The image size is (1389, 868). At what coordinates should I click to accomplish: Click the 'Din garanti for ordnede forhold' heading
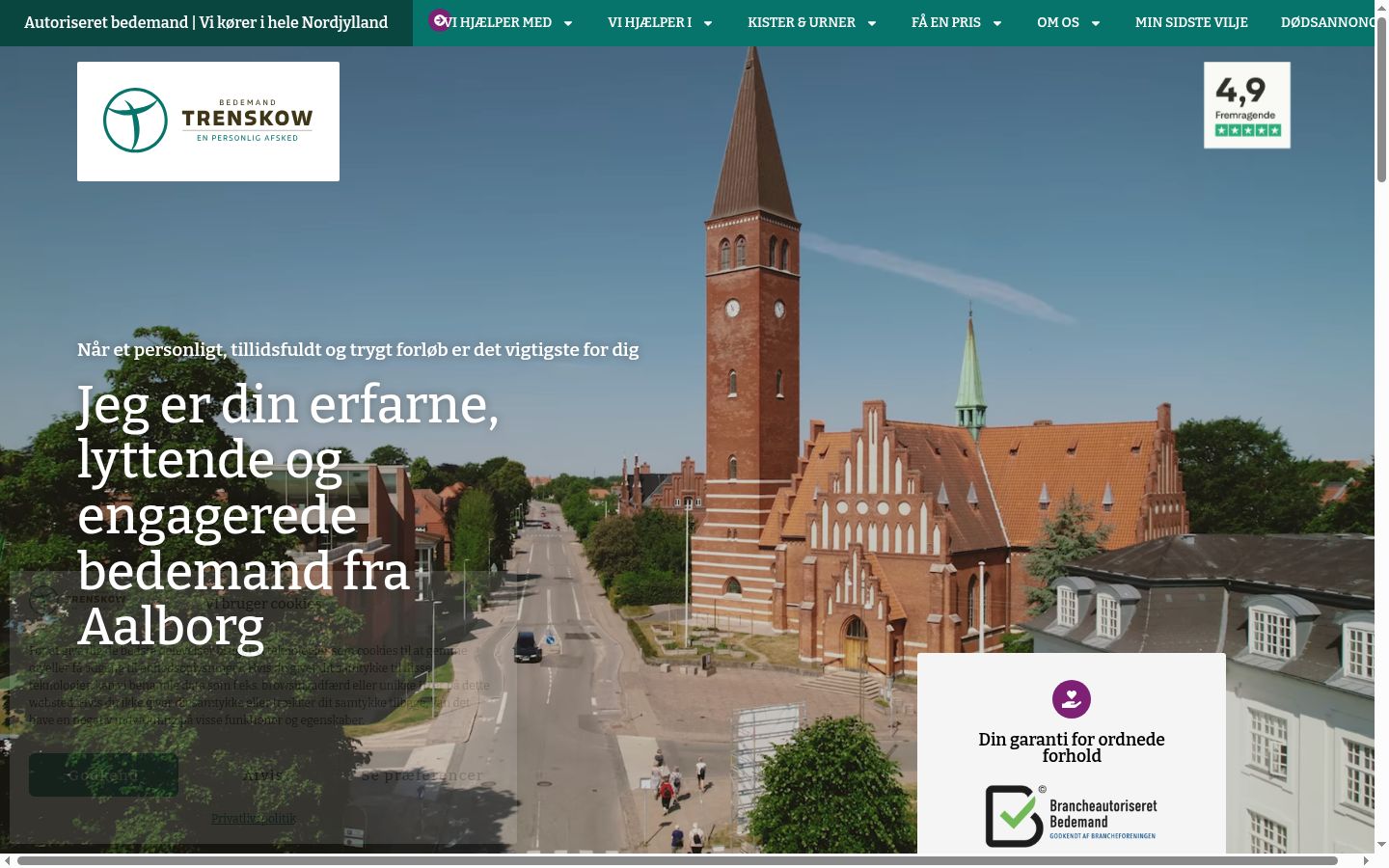click(1072, 747)
